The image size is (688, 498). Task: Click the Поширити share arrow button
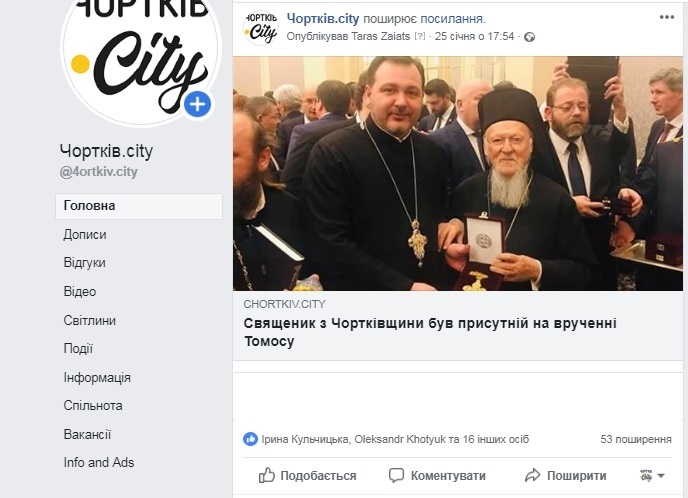click(x=566, y=476)
